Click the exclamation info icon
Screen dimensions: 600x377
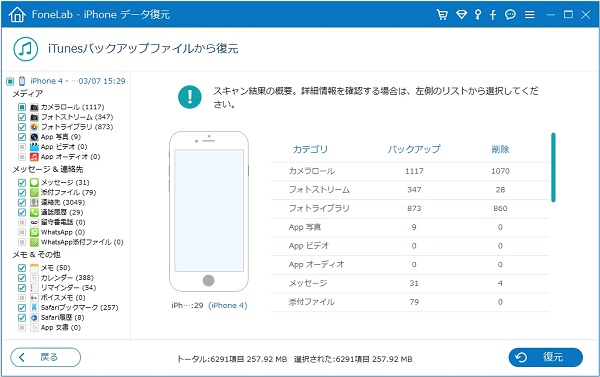coord(190,97)
